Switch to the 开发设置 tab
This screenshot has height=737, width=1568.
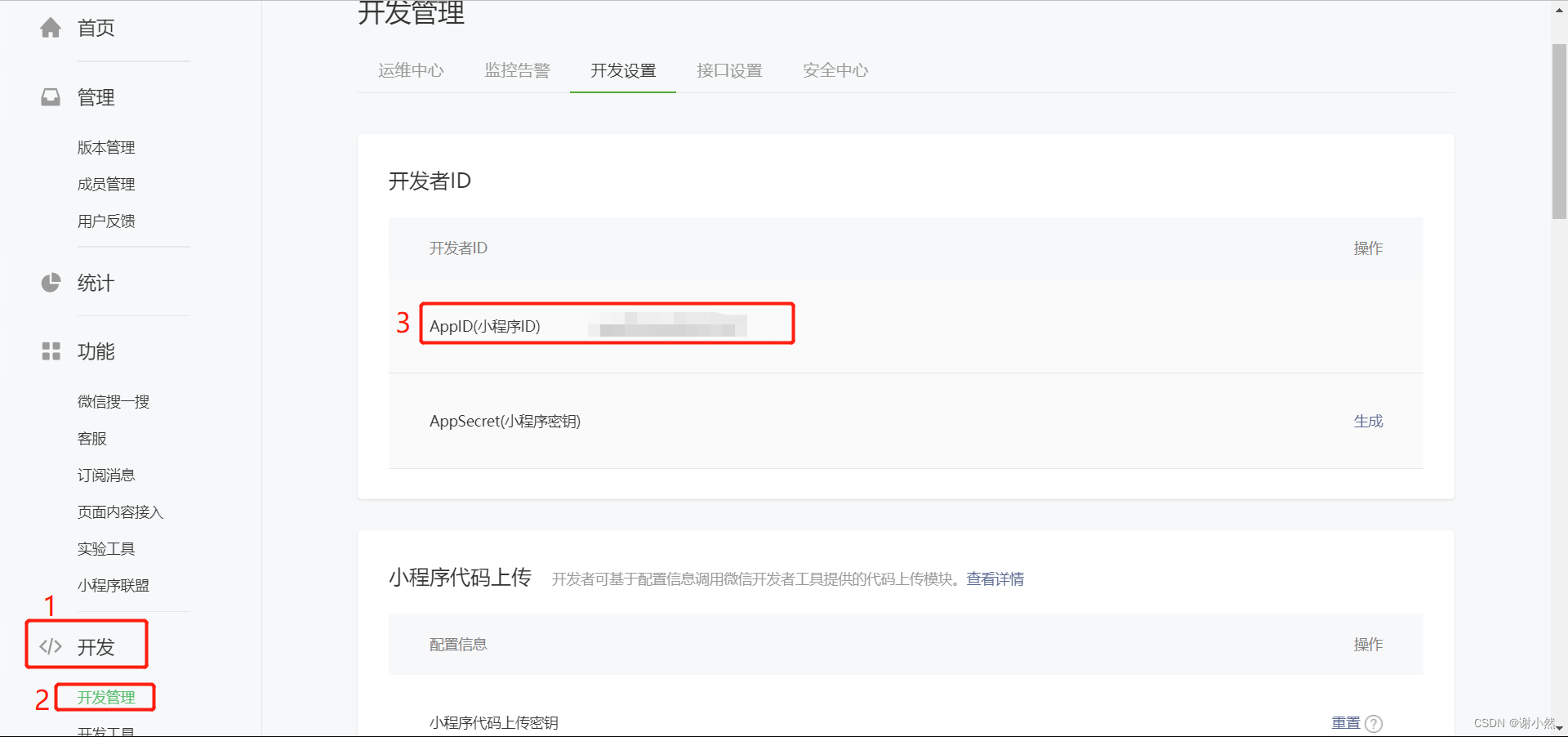623,70
